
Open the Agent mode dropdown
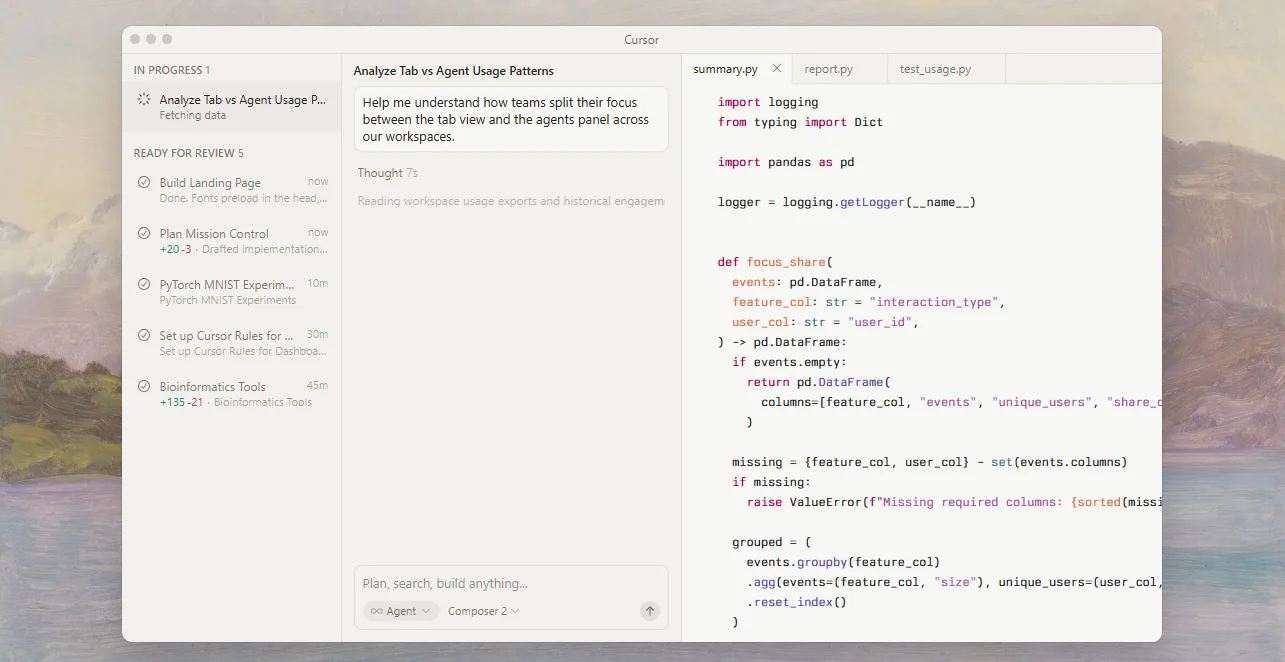[x=401, y=611]
